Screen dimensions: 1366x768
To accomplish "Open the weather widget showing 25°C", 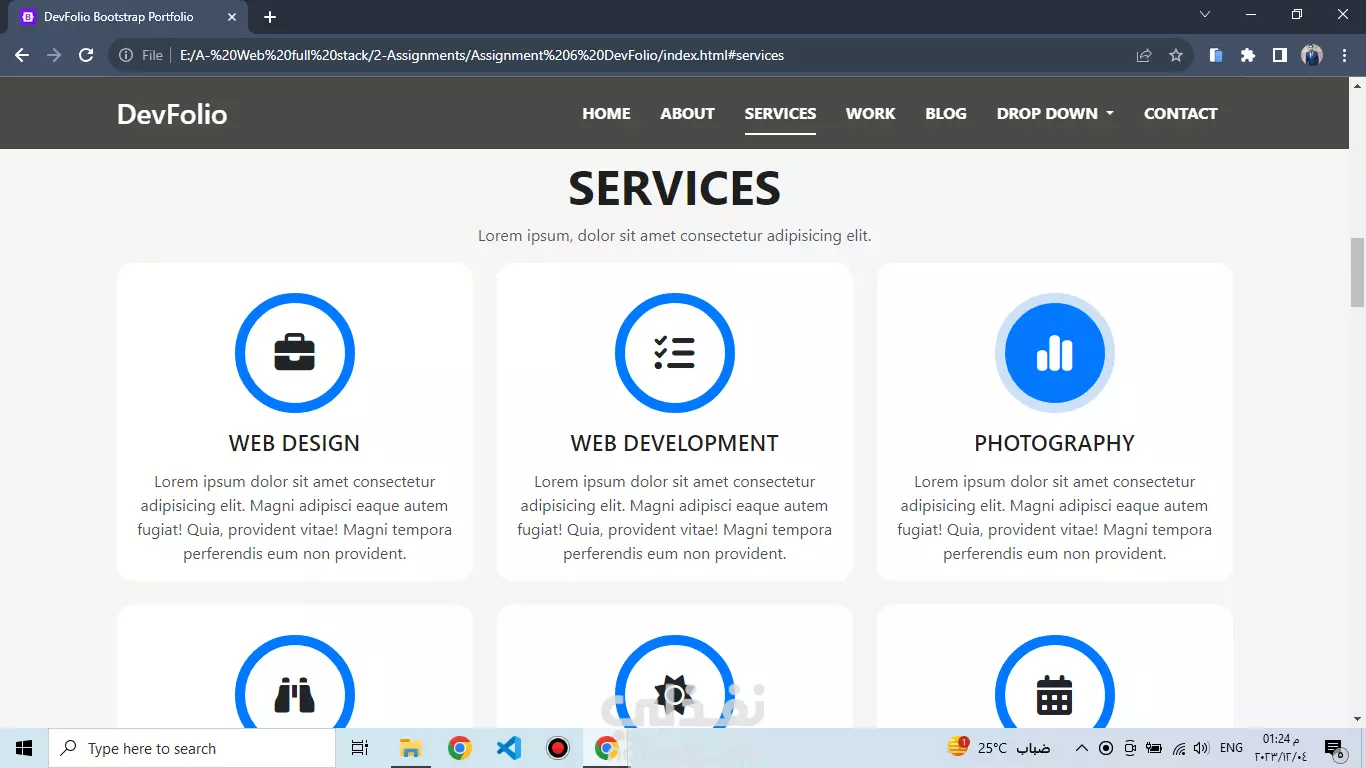I will (x=998, y=748).
